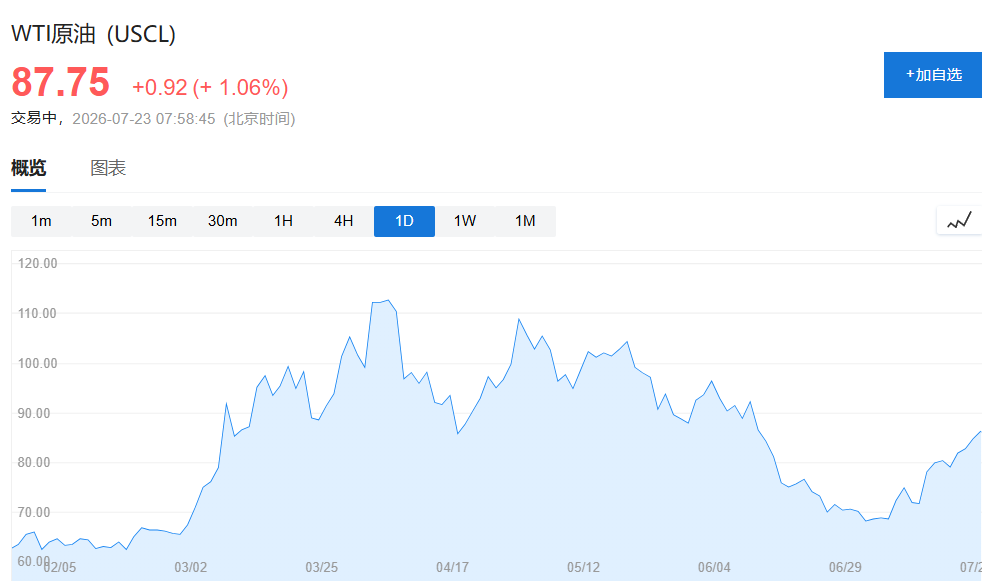The height and width of the screenshot is (581, 982).
Task: Click the +加自选 add to watchlist button
Action: click(933, 75)
